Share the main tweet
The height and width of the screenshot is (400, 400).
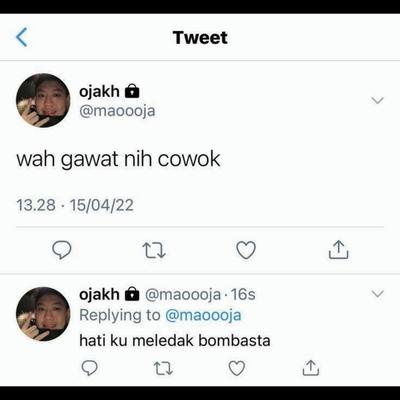point(338,250)
